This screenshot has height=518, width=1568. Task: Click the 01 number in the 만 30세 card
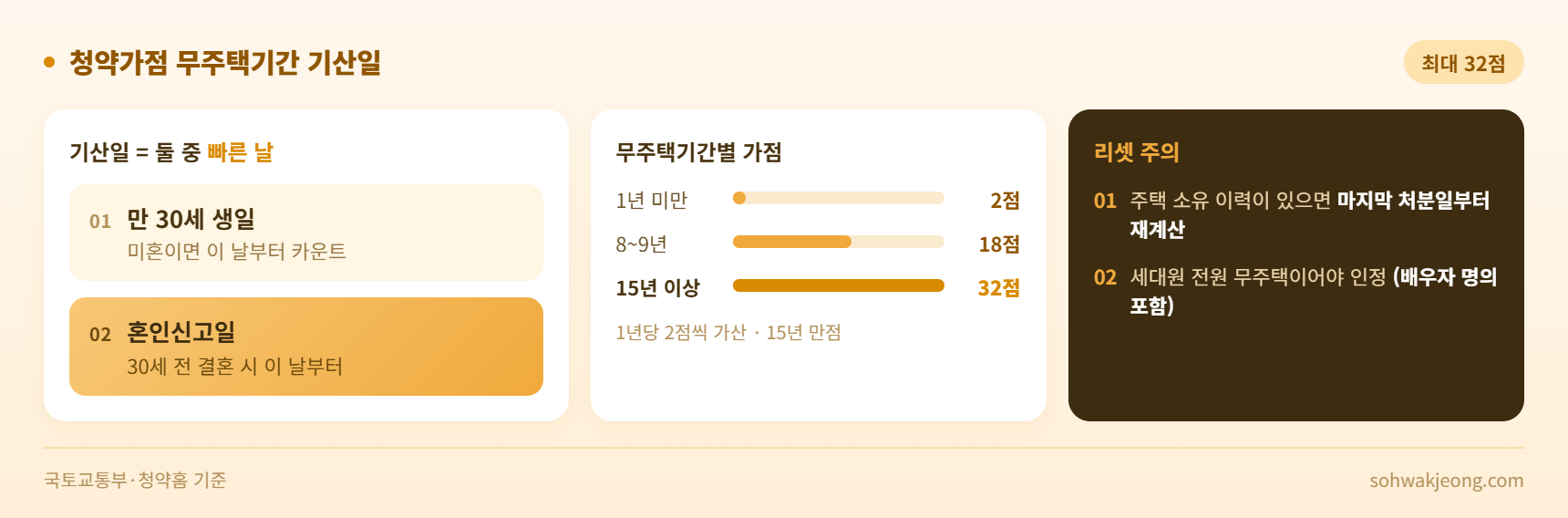point(100,222)
